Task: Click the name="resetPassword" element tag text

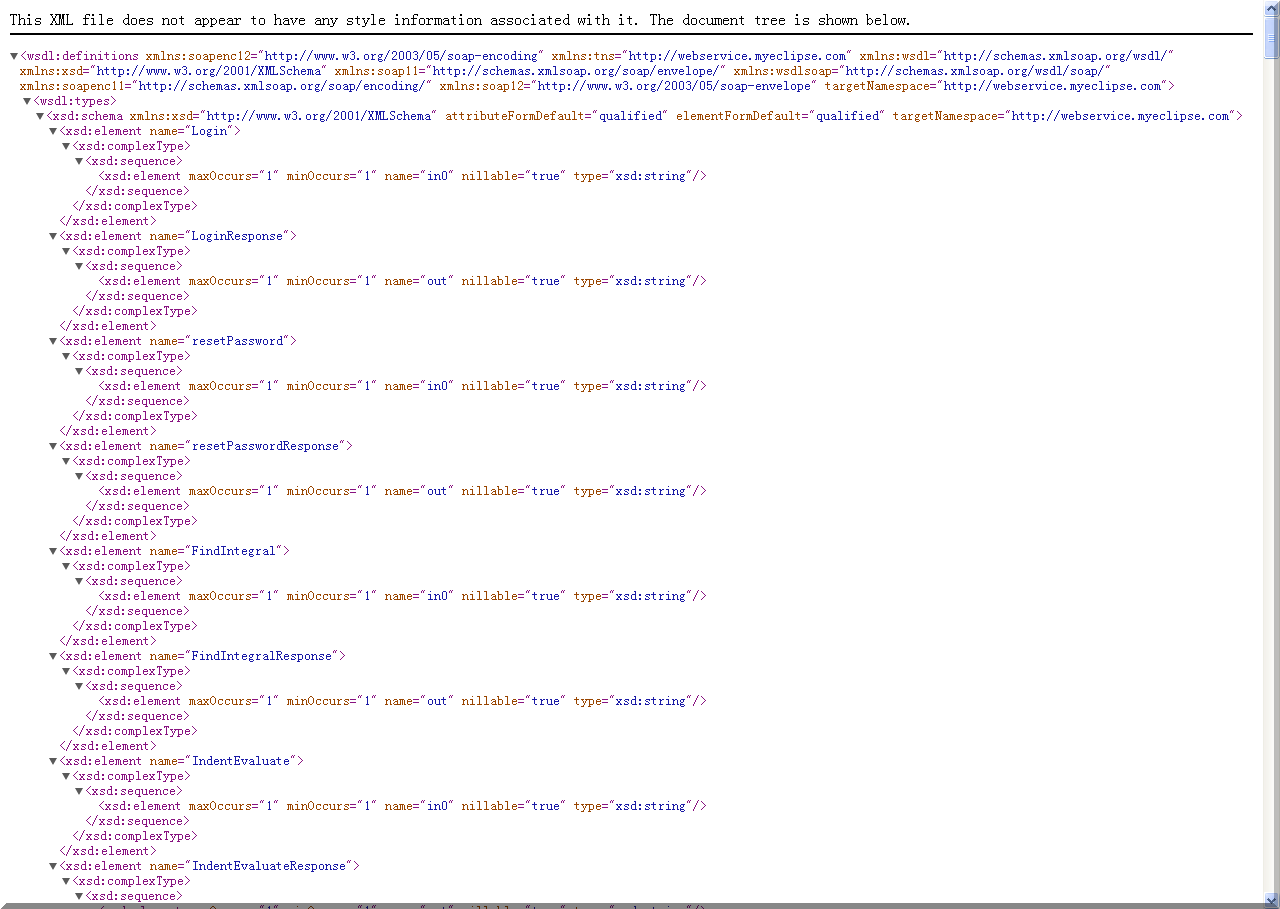Action: [x=178, y=341]
